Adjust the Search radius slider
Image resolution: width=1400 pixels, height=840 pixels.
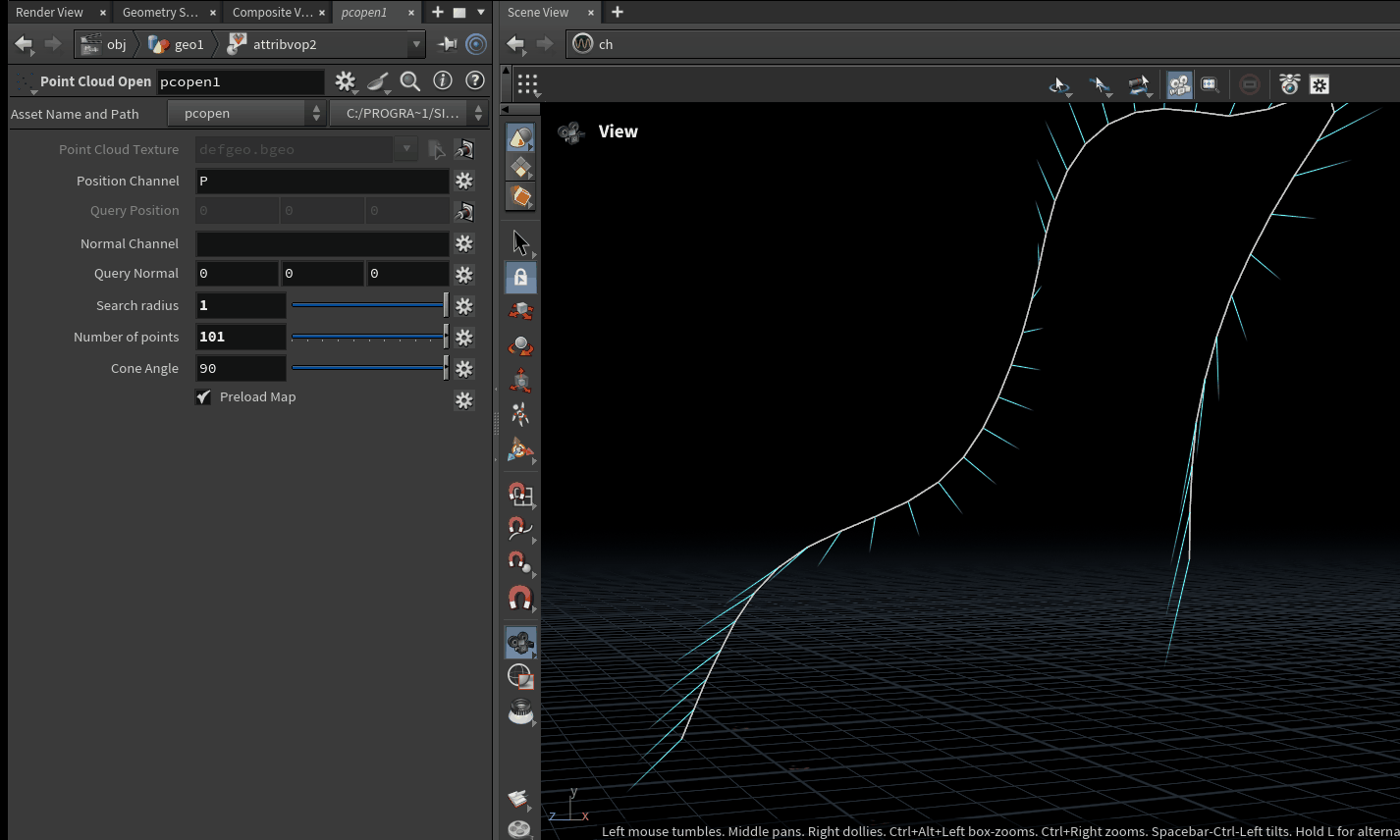[x=370, y=305]
